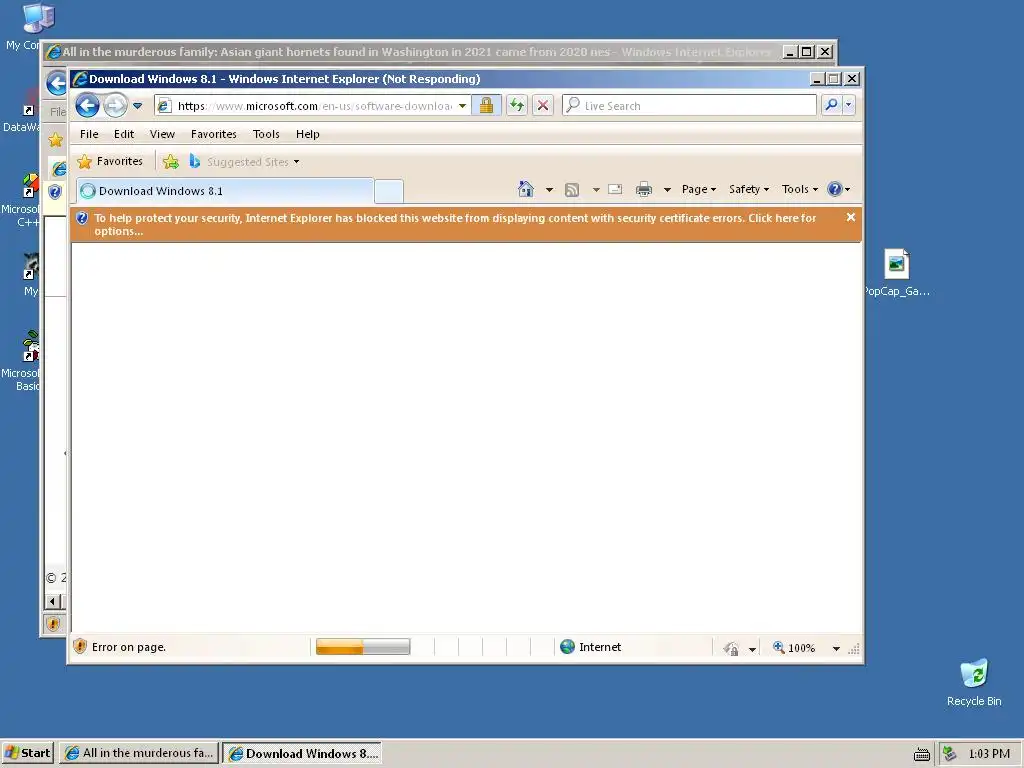Click the Print icon
The width and height of the screenshot is (1024, 768).
[644, 189]
